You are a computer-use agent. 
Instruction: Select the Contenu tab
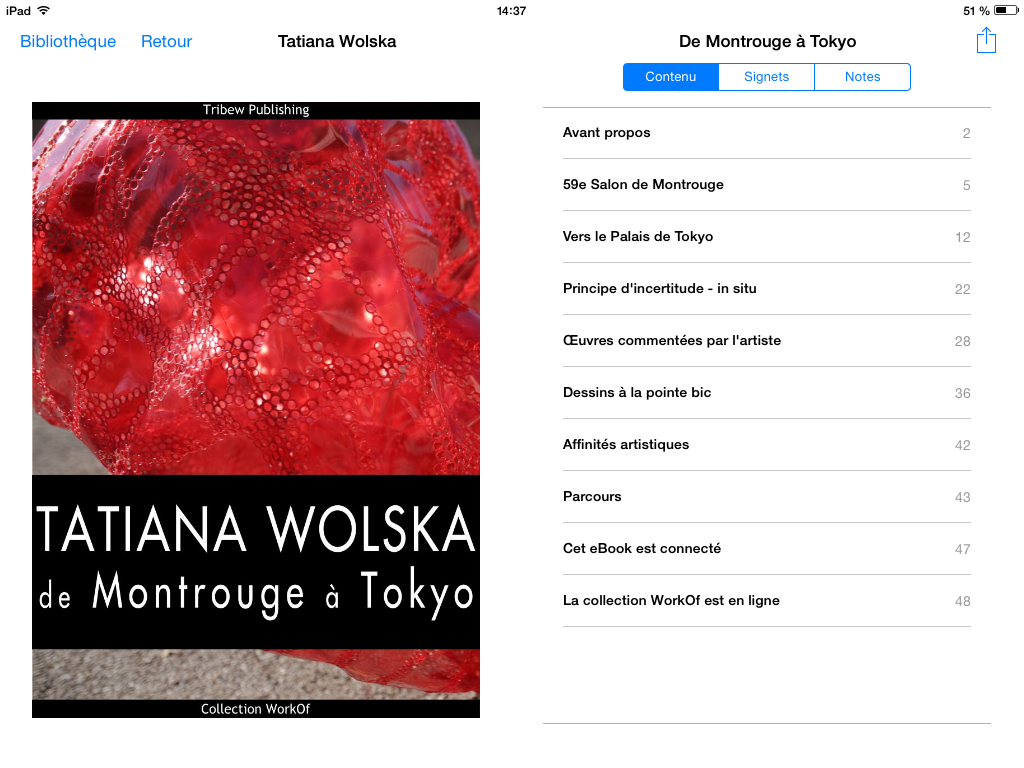[671, 77]
